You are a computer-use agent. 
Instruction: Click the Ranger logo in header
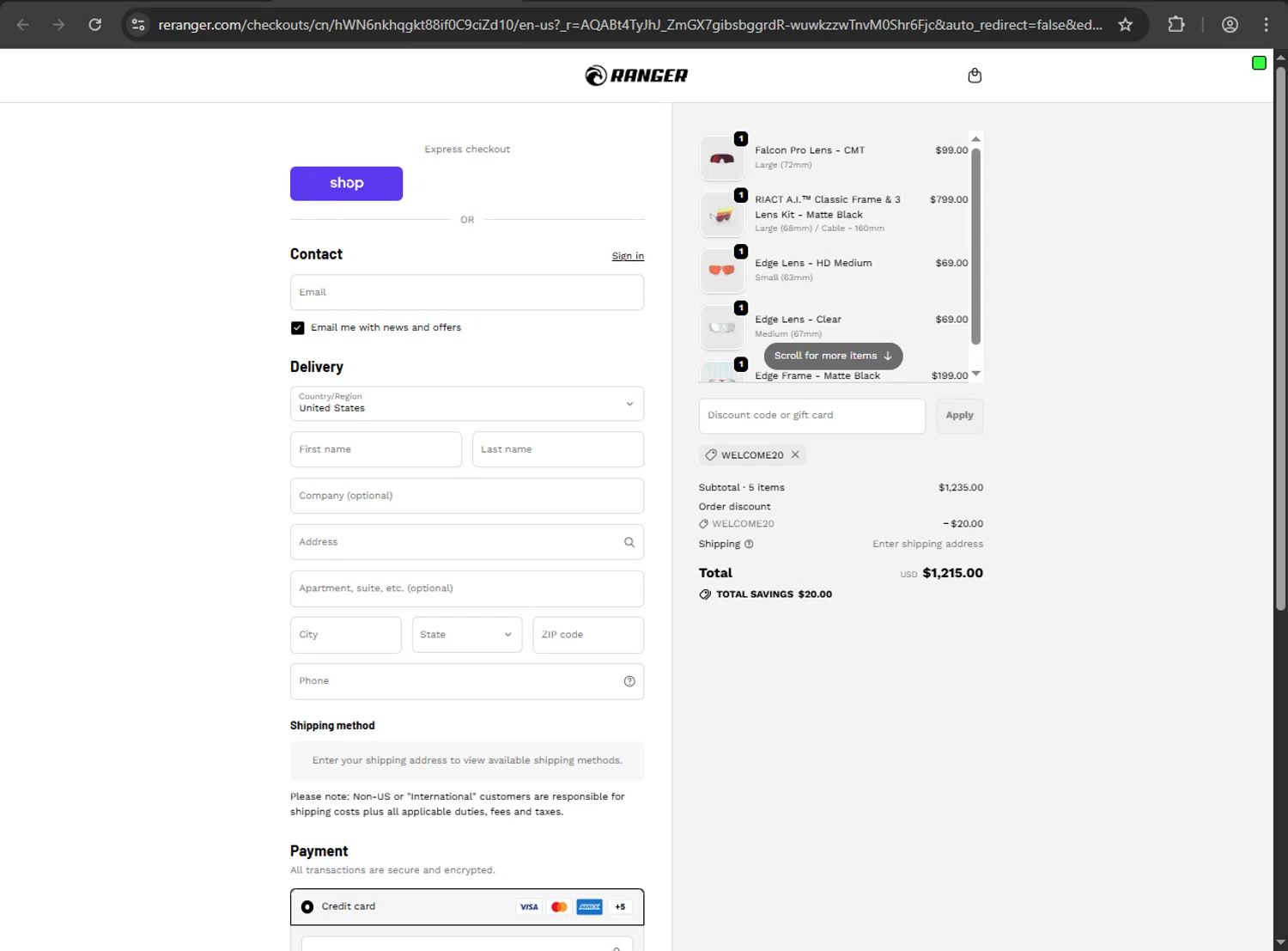[636, 76]
